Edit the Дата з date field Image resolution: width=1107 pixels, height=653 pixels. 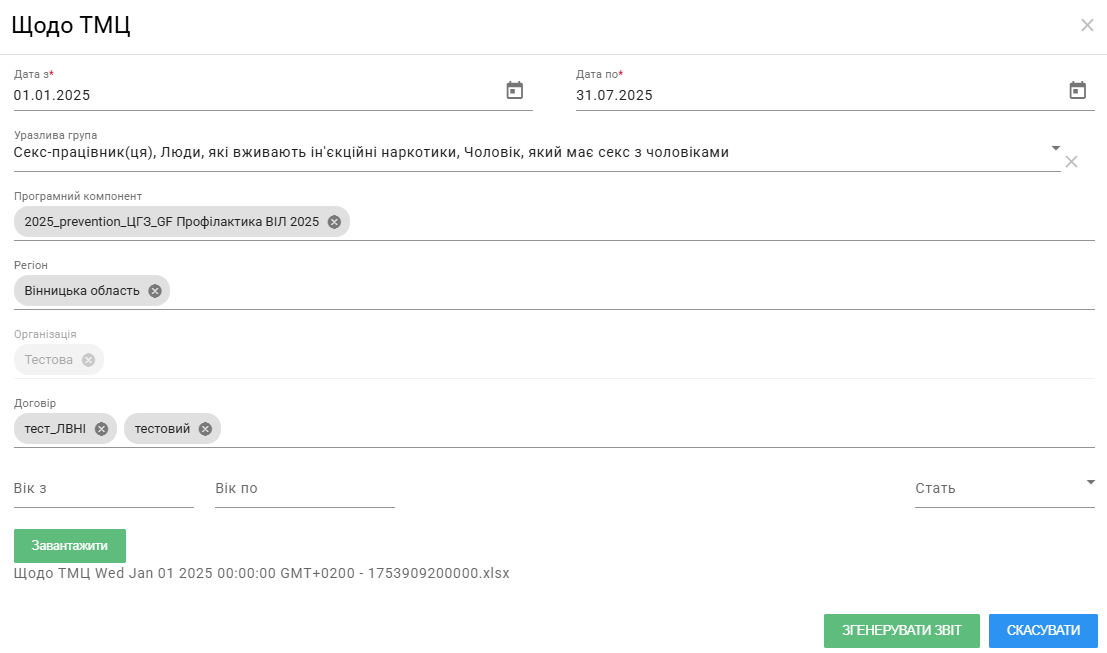(258, 95)
